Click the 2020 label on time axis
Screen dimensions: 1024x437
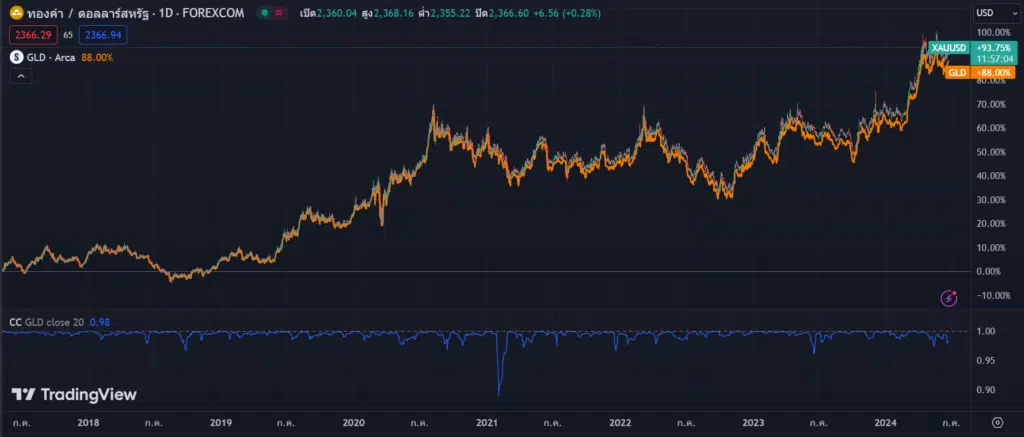click(x=353, y=423)
